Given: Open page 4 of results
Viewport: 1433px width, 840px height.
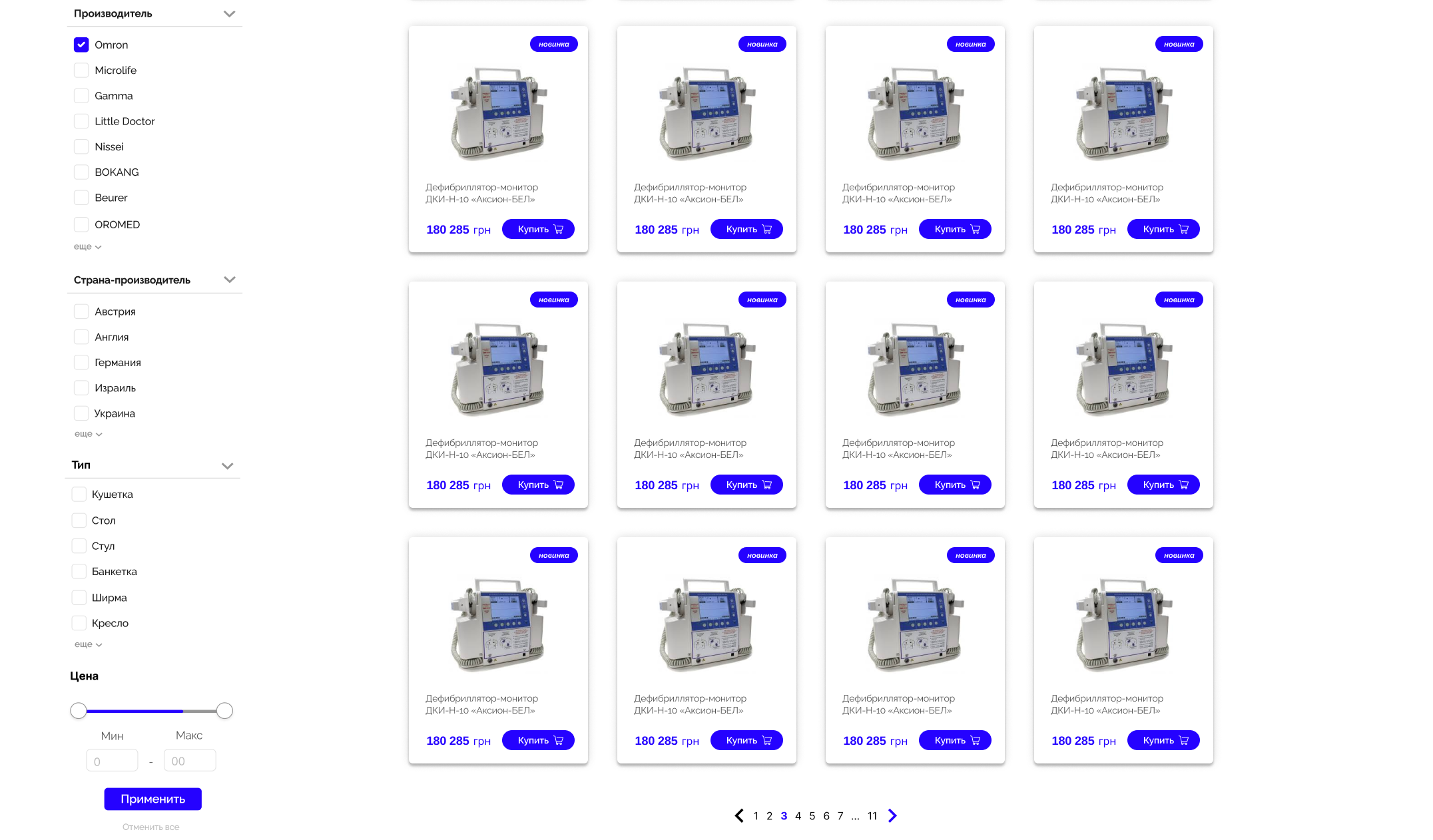Looking at the screenshot, I should tap(798, 815).
